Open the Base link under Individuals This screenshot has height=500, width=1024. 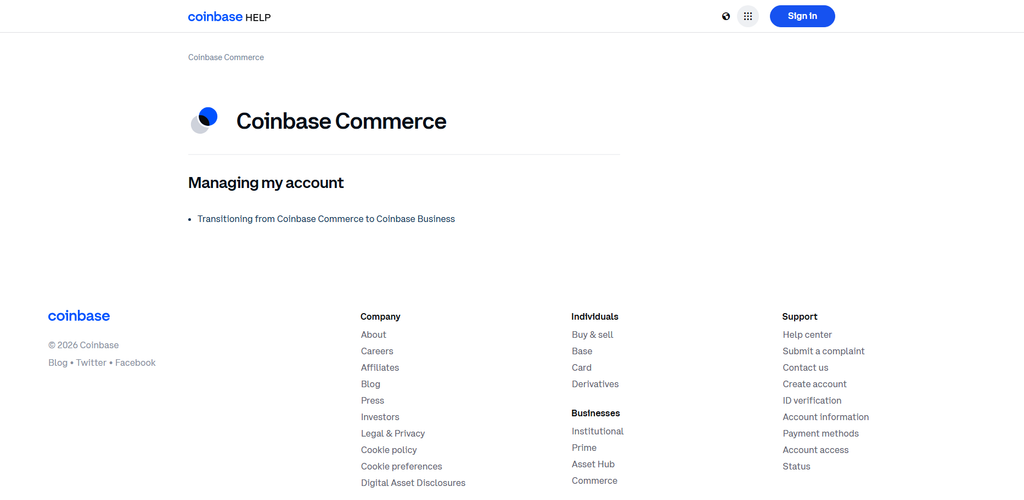click(x=582, y=351)
